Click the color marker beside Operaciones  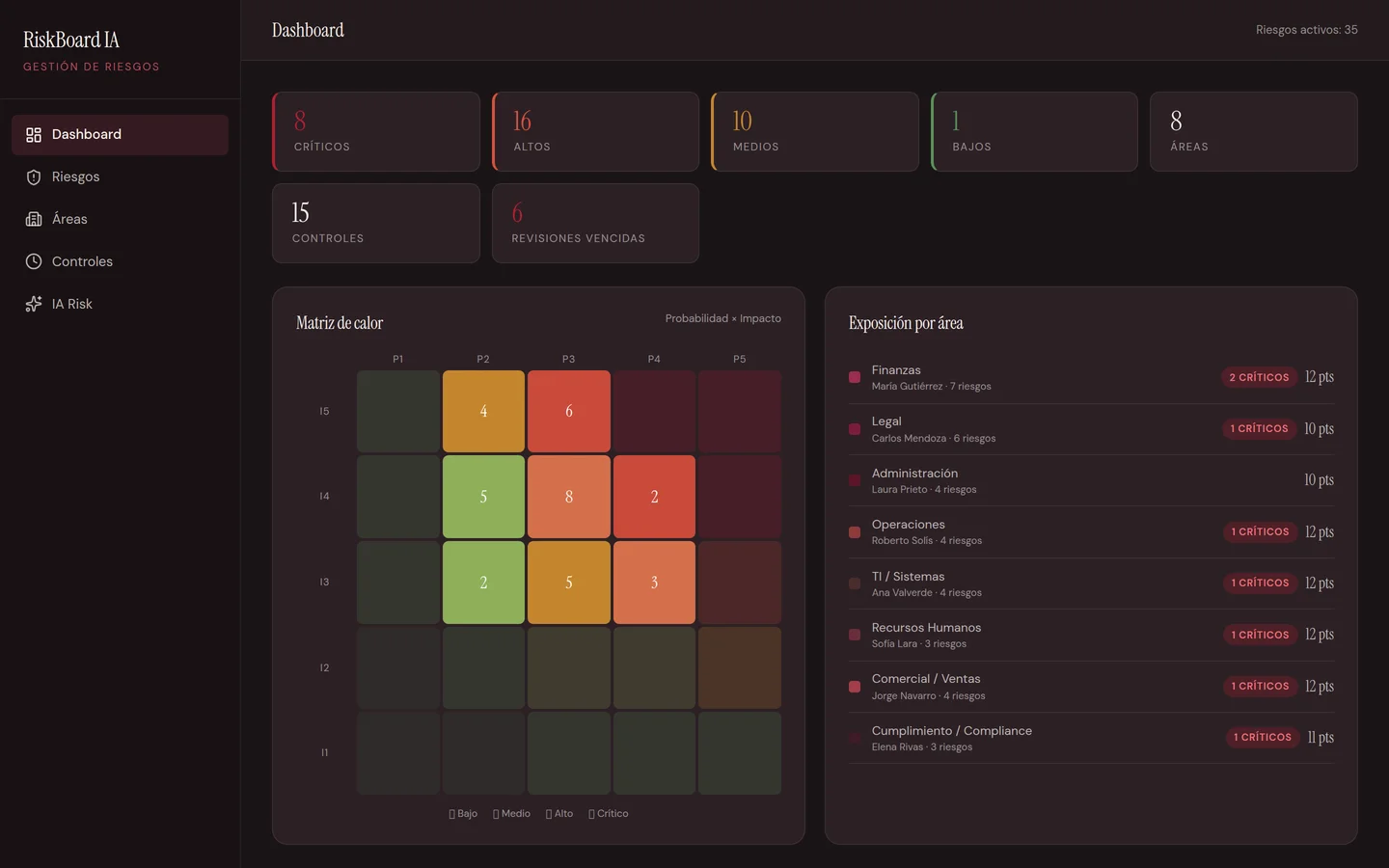coord(855,532)
